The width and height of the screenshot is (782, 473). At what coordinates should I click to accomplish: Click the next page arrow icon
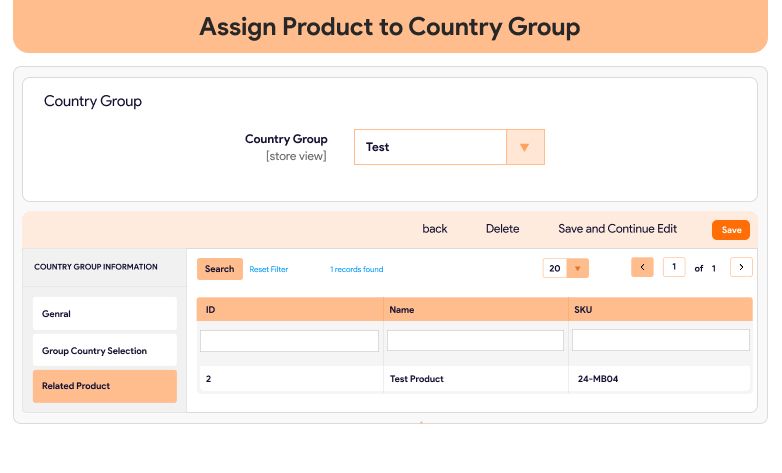741,267
